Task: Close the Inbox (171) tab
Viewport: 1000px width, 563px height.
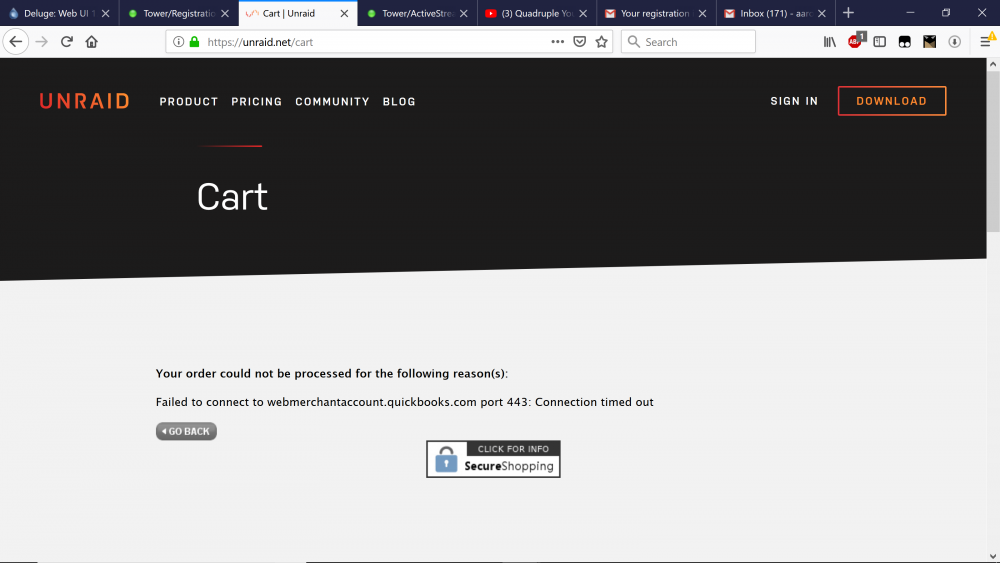Action: pos(822,13)
